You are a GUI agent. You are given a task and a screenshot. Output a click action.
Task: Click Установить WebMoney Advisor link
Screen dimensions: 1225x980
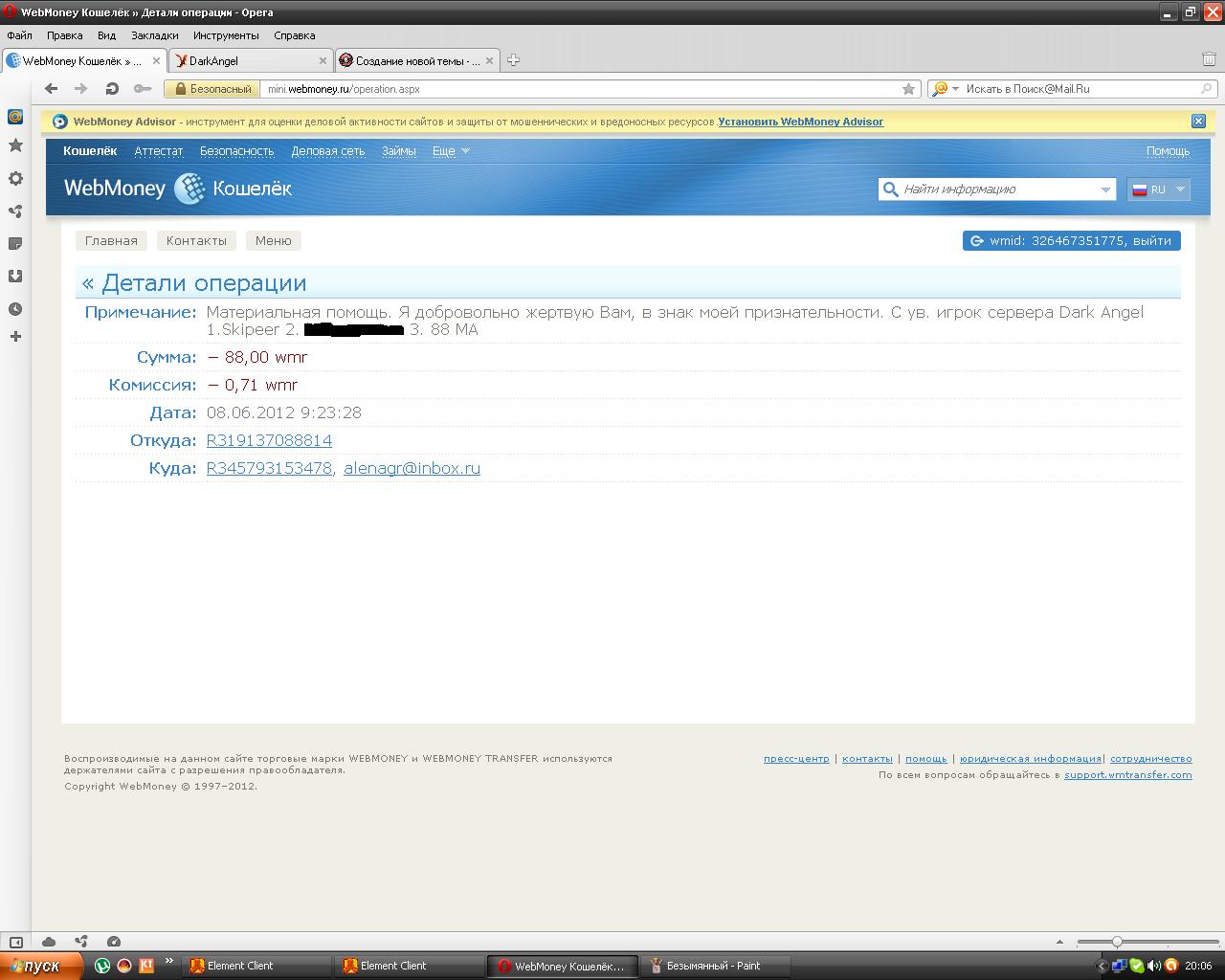(800, 122)
